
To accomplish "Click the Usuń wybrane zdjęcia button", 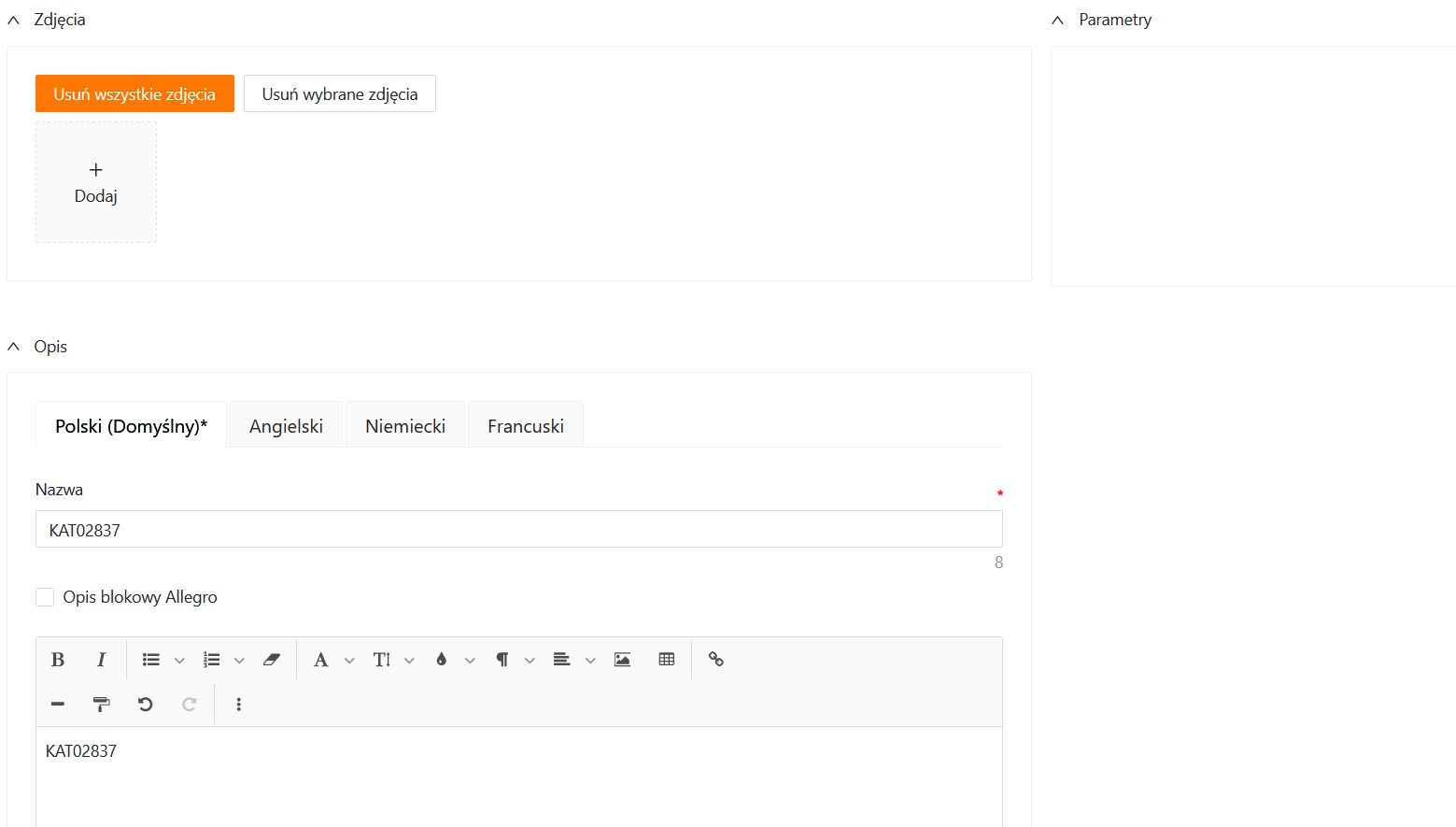I will coord(340,93).
